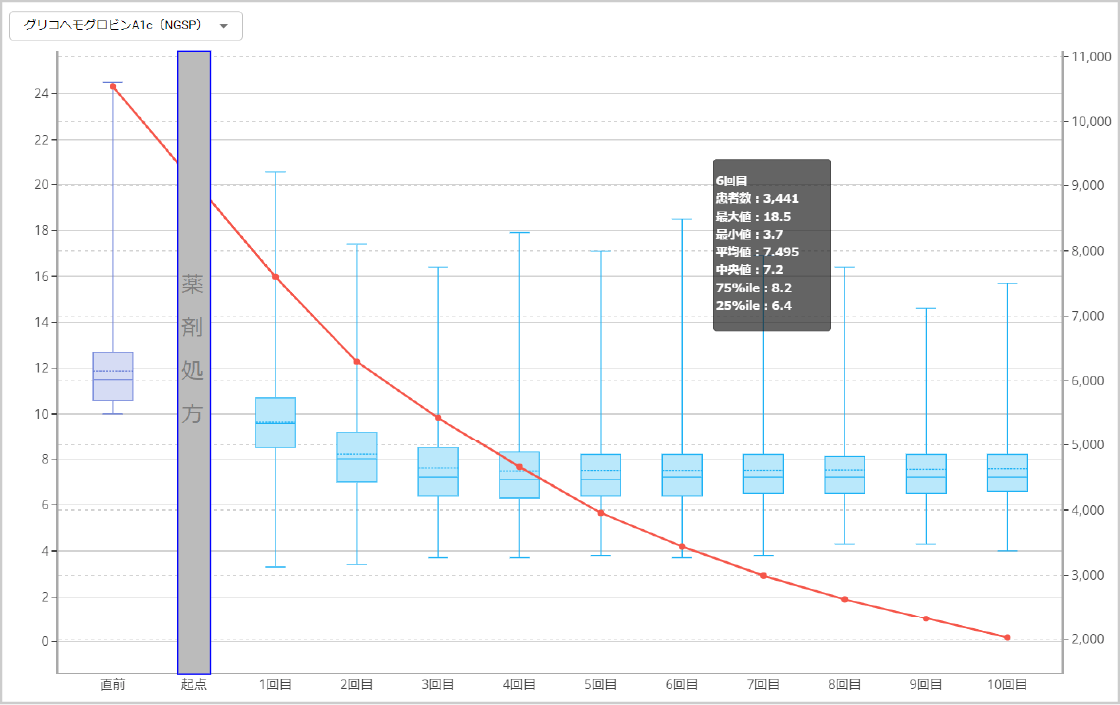
Task: Click the 2回目 x-axis label
Action: [357, 685]
